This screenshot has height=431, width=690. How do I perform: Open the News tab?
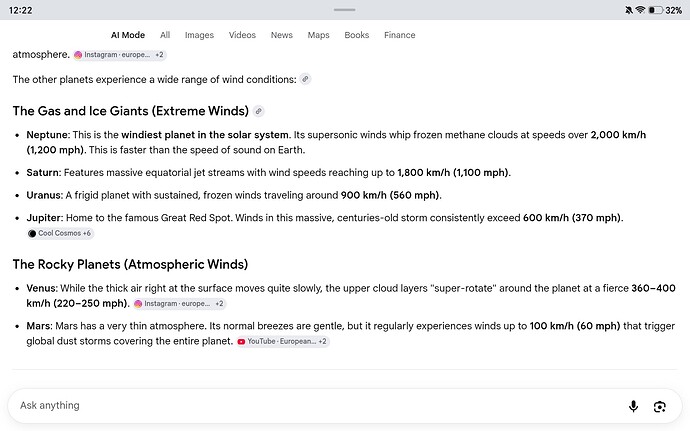[282, 35]
